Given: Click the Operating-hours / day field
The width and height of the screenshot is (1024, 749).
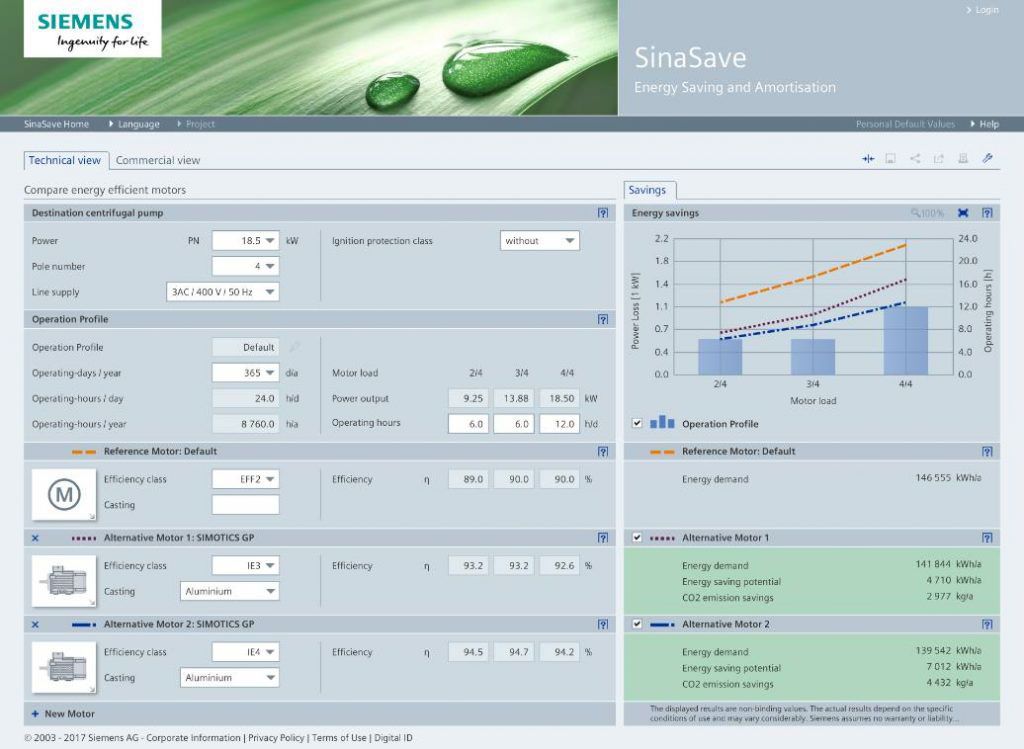Looking at the screenshot, I should pyautogui.click(x=246, y=398).
